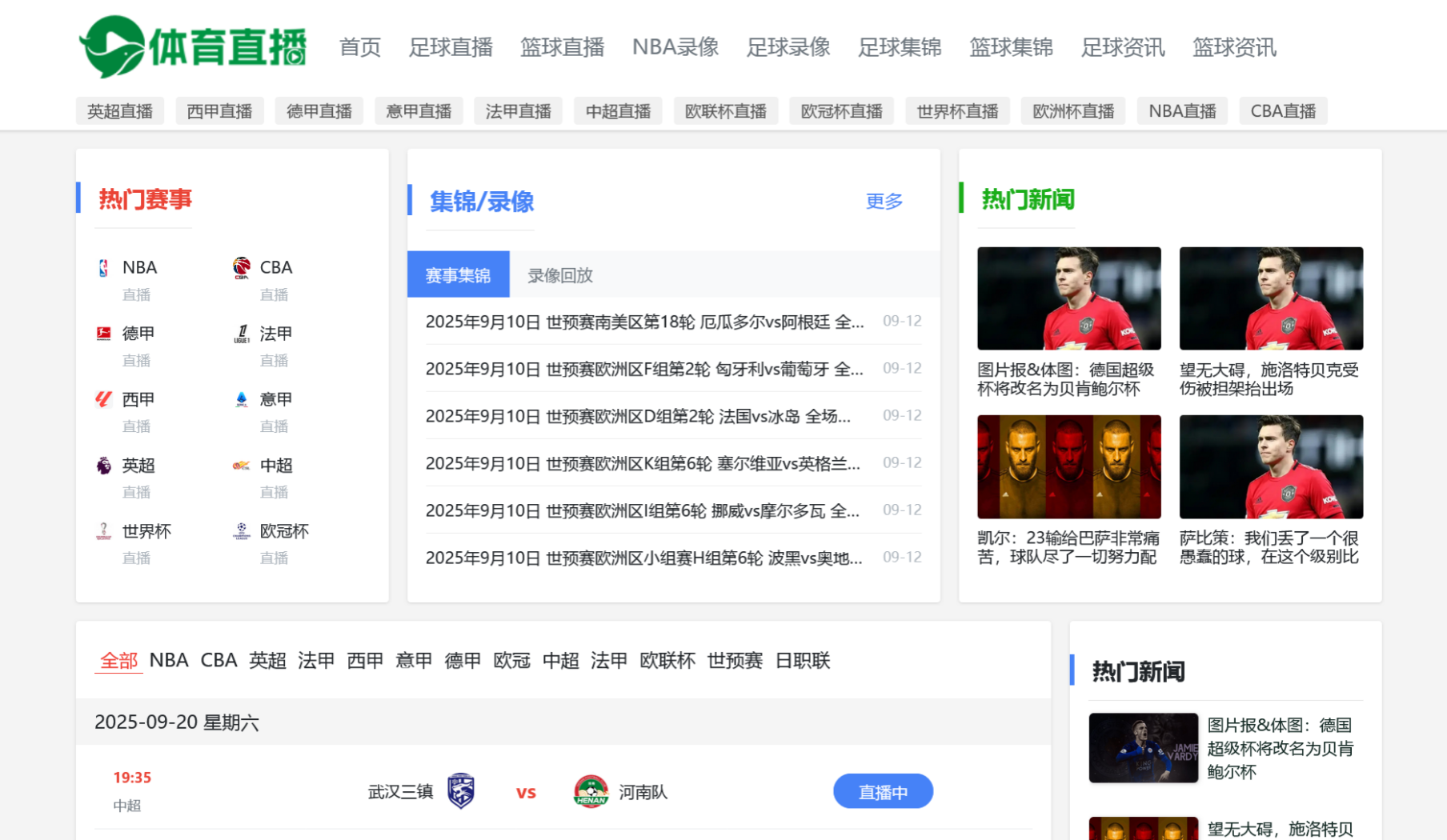The height and width of the screenshot is (840, 1447).
Task: Open NBA录像 in the main navigation
Action: [x=675, y=47]
